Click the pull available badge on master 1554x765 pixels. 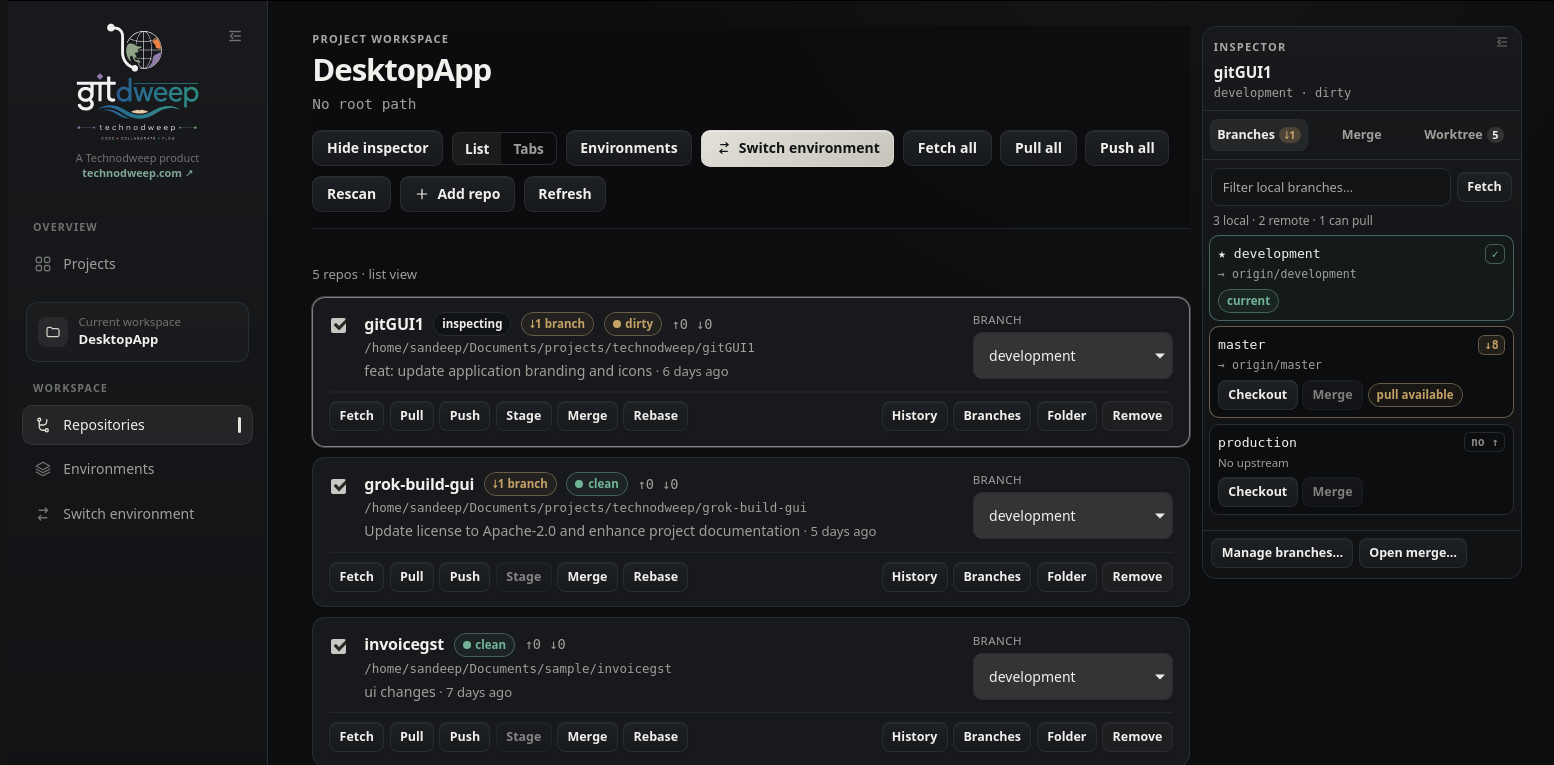pos(1415,395)
